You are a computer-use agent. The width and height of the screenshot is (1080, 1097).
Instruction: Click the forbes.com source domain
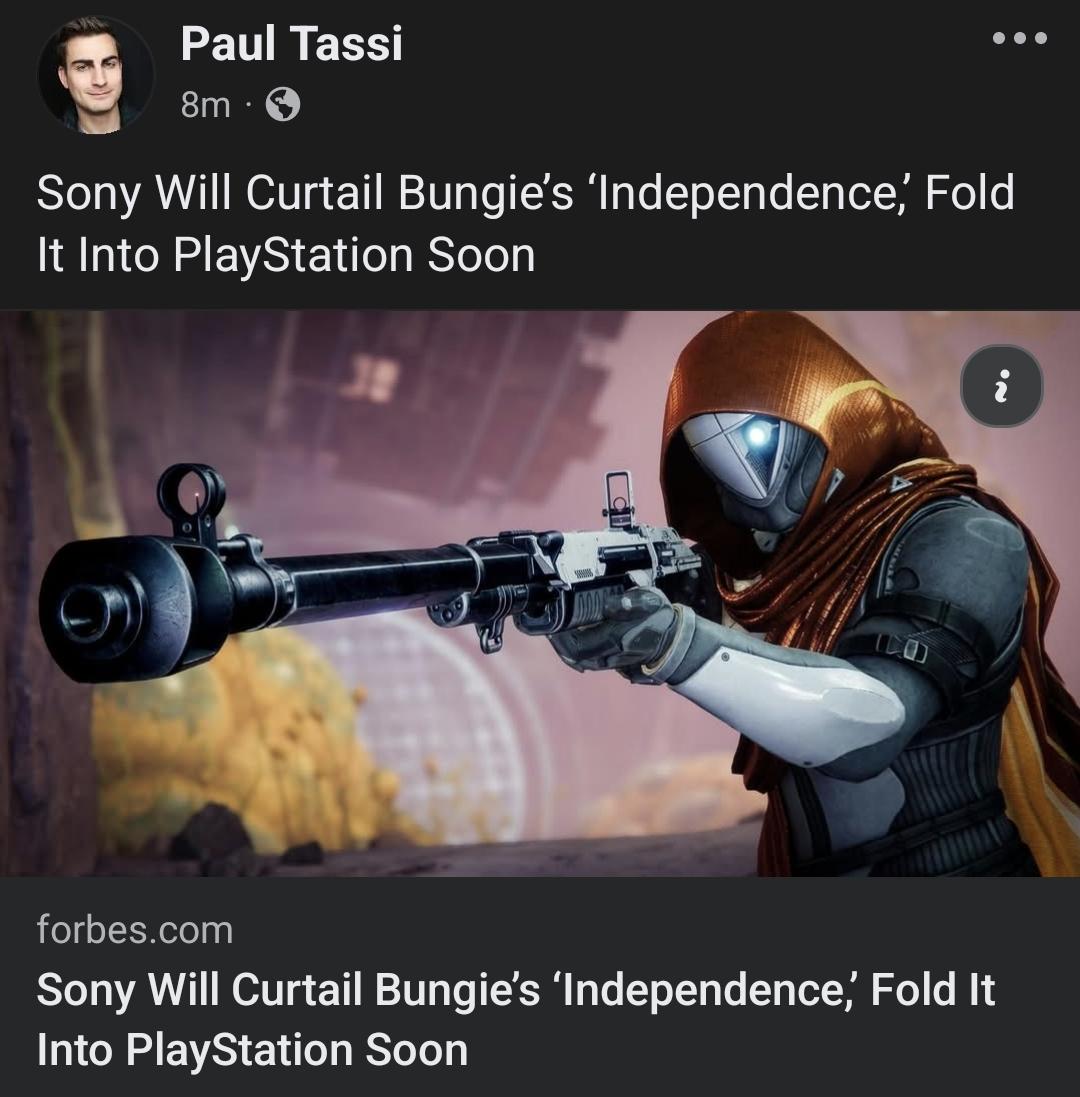point(134,930)
